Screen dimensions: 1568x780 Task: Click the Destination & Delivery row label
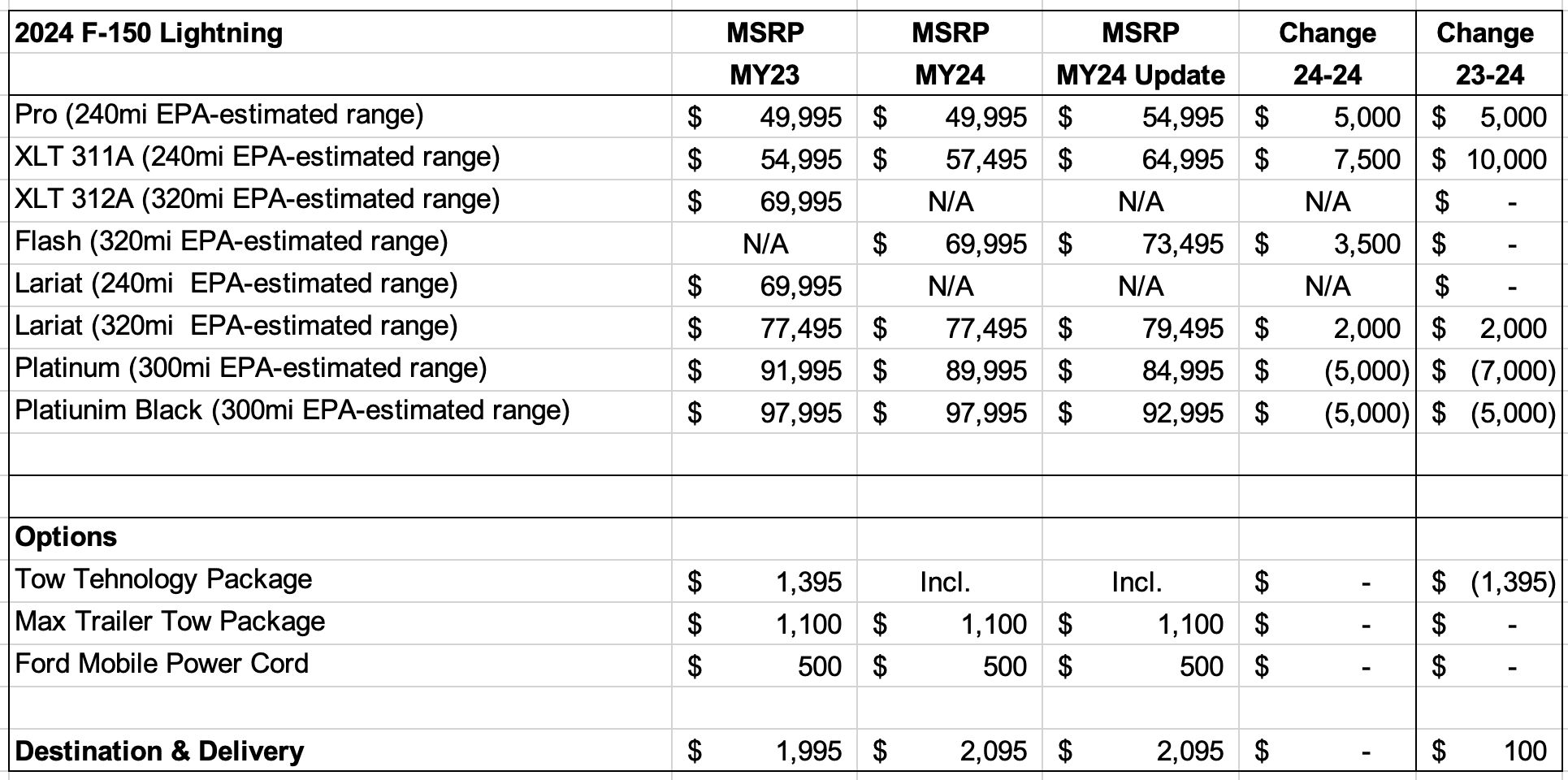click(x=159, y=752)
